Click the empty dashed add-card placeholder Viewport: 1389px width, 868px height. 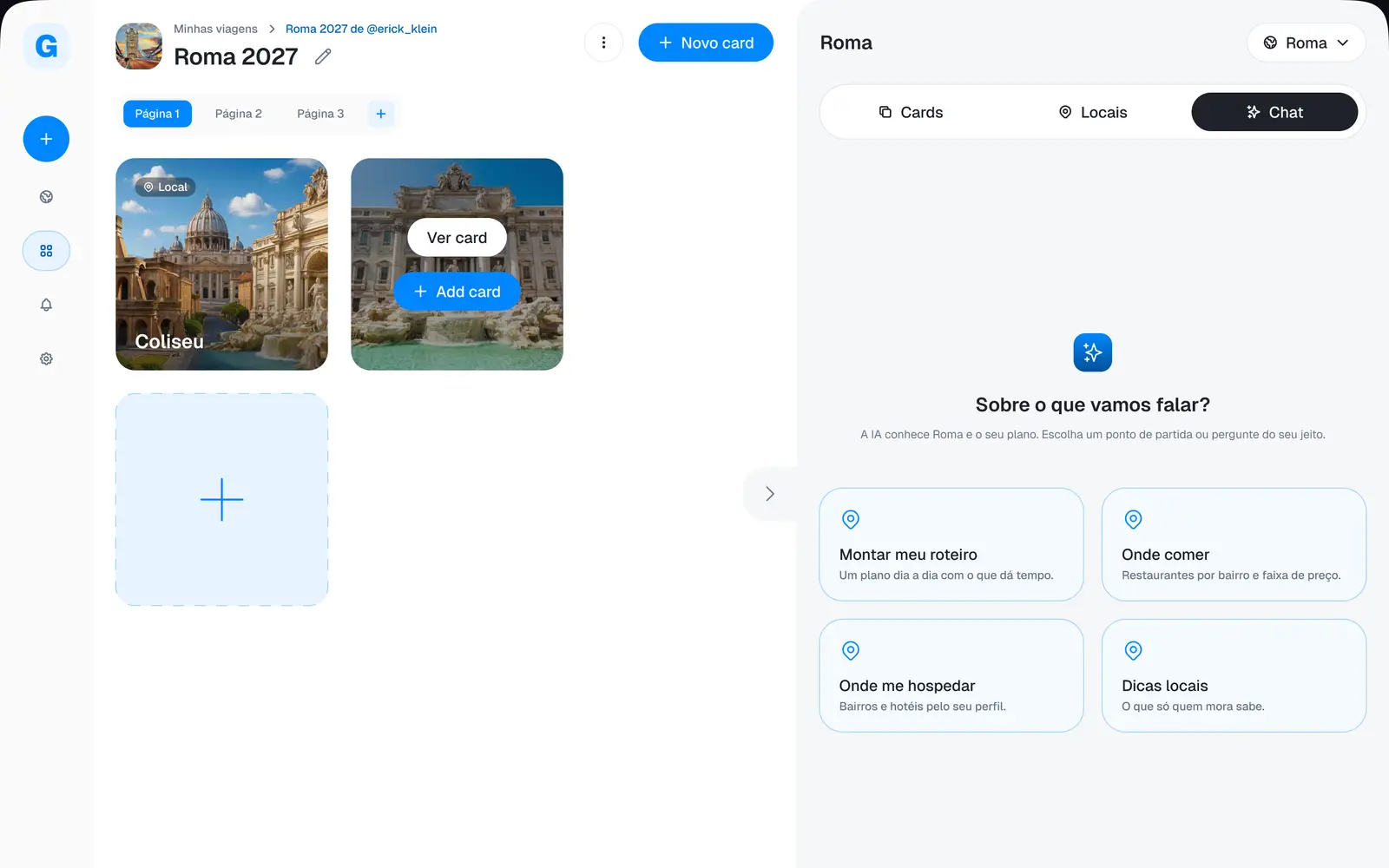click(221, 499)
